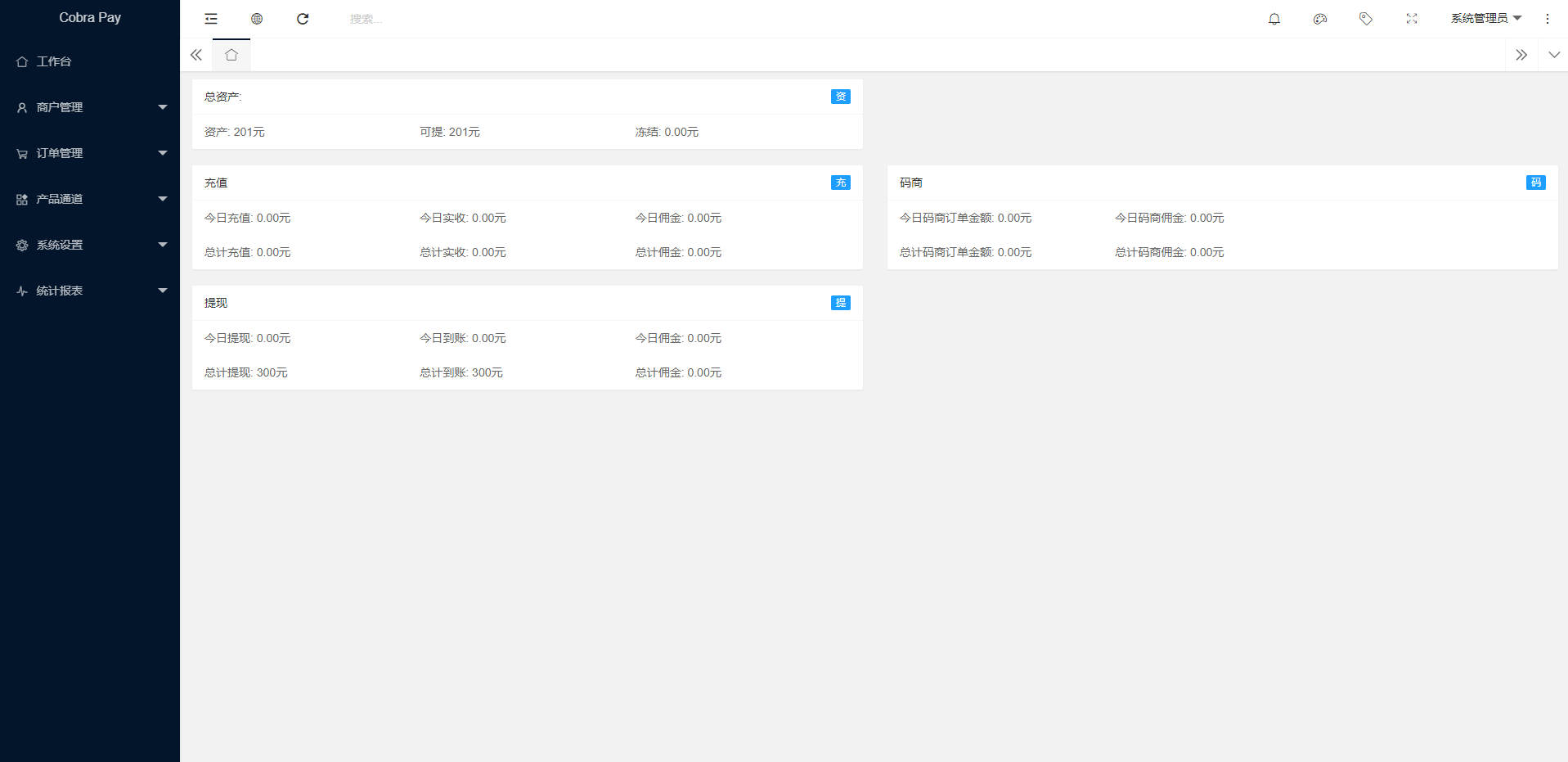1568x762 pixels.
Task: Open the three-dot more options icon
Action: point(1548,19)
